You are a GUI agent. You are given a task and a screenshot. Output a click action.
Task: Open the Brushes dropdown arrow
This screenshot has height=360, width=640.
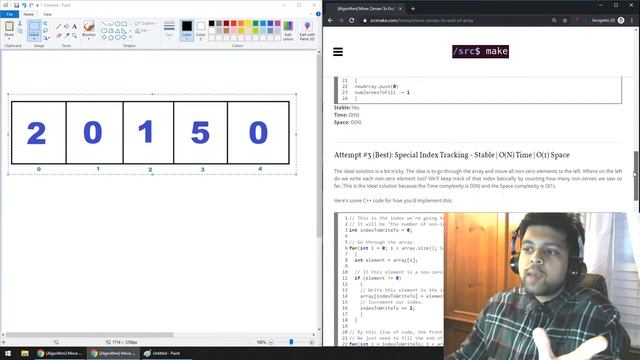[89, 38]
